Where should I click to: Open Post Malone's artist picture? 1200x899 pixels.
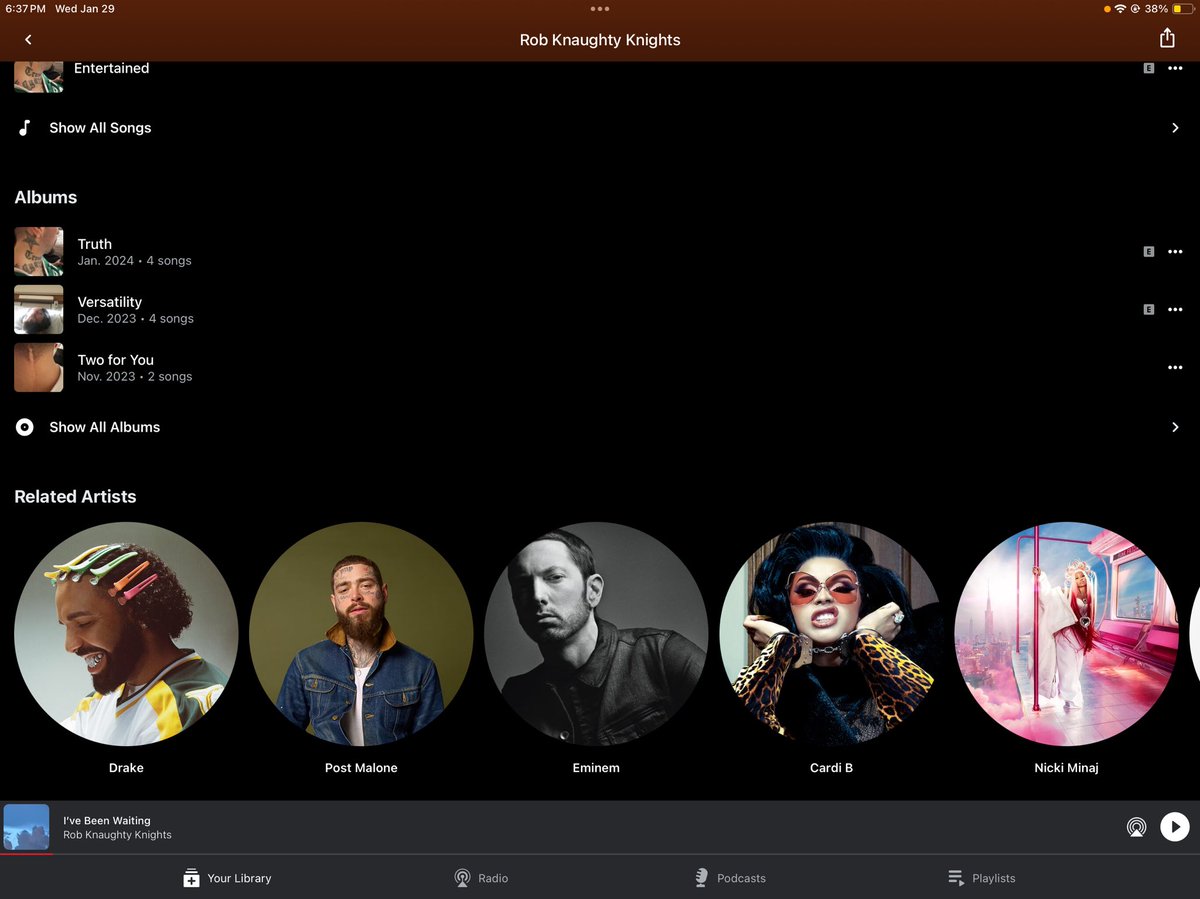(x=361, y=634)
